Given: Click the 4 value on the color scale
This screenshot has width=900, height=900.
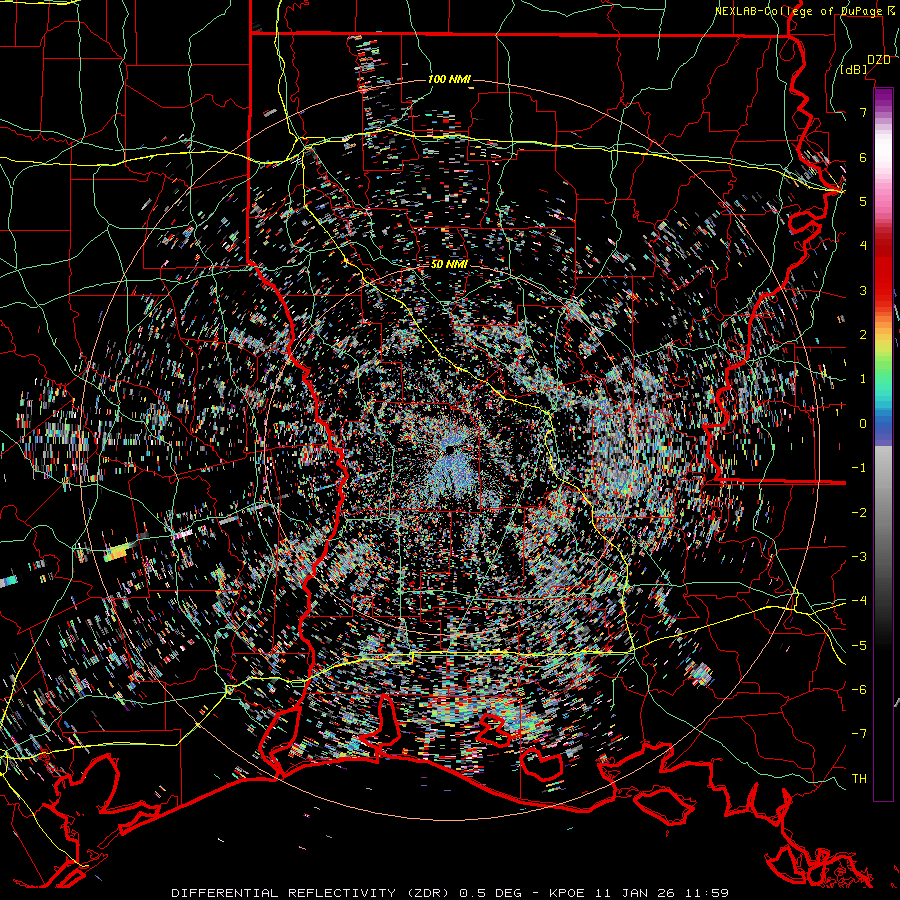Looking at the screenshot, I should 863,246.
